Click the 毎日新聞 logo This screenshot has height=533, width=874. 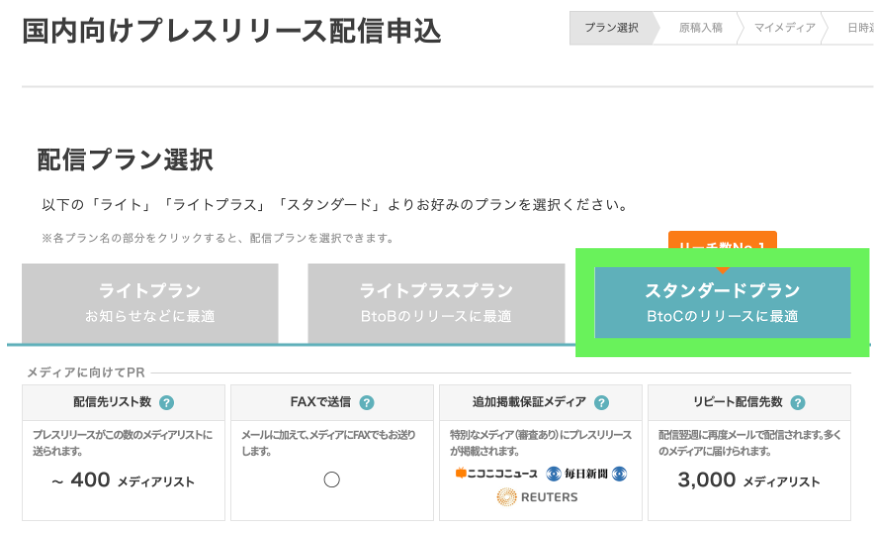pyautogui.click(x=577, y=474)
